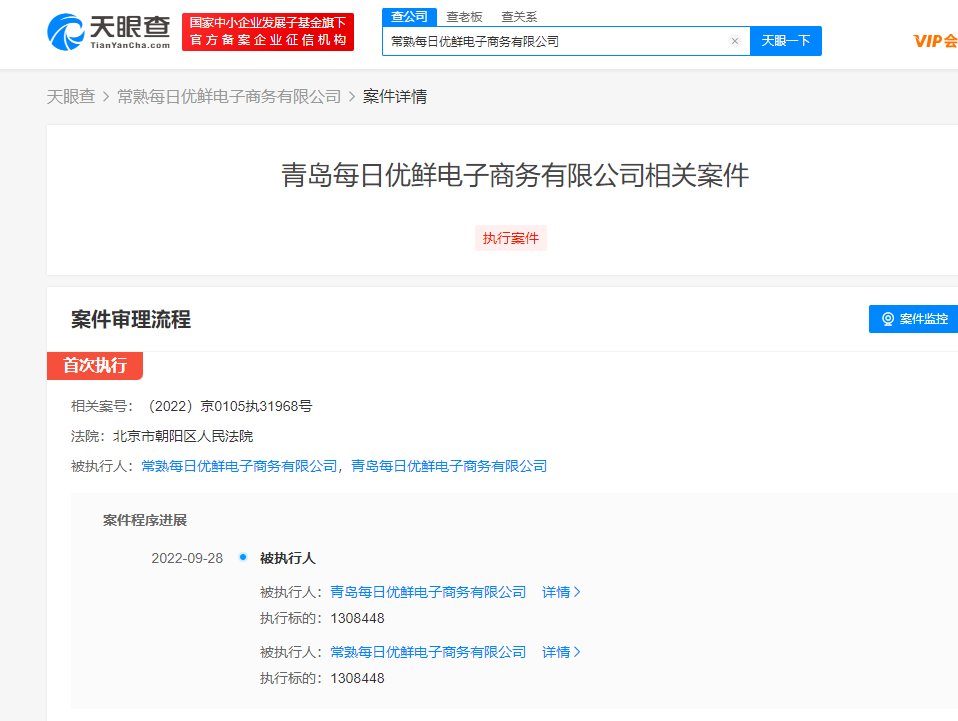958x721 pixels.
Task: Click the 2022-09-28 timeline dot
Action: (x=243, y=557)
